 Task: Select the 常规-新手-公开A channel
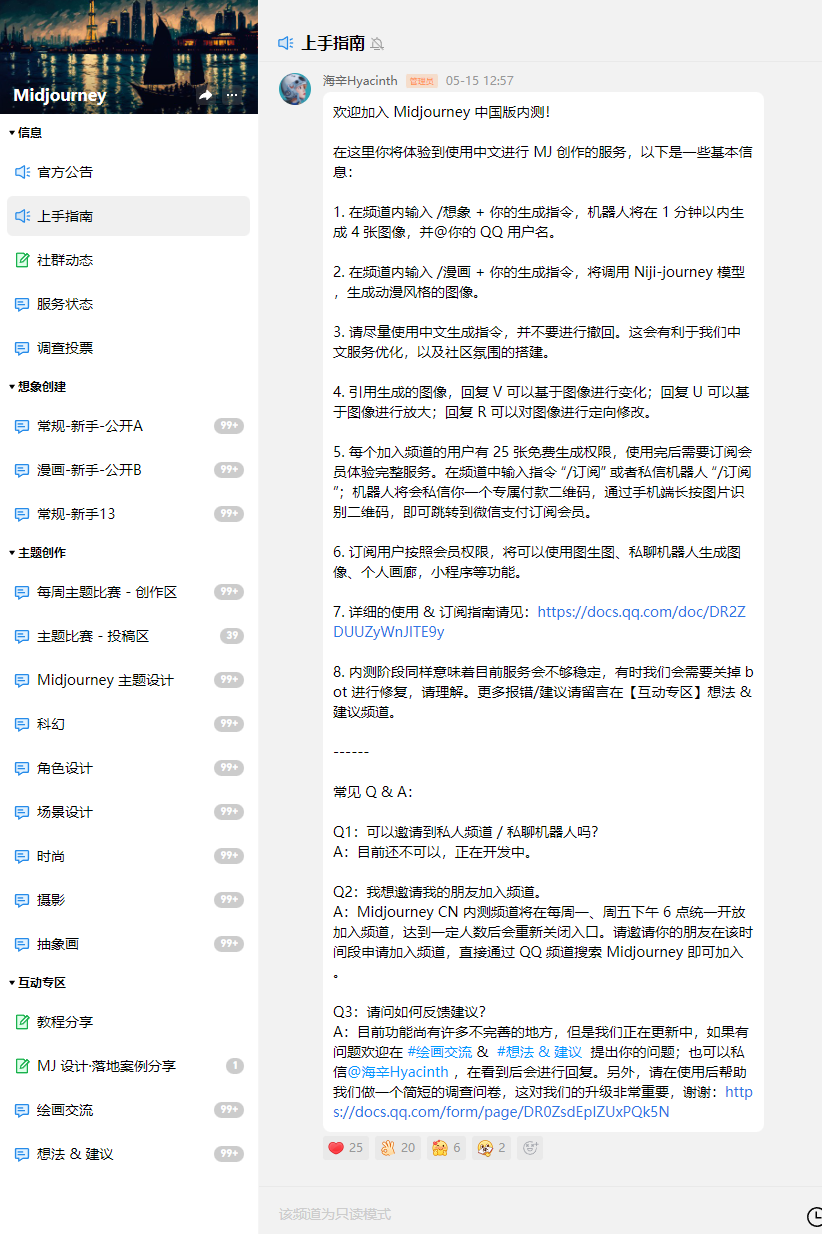[90, 426]
